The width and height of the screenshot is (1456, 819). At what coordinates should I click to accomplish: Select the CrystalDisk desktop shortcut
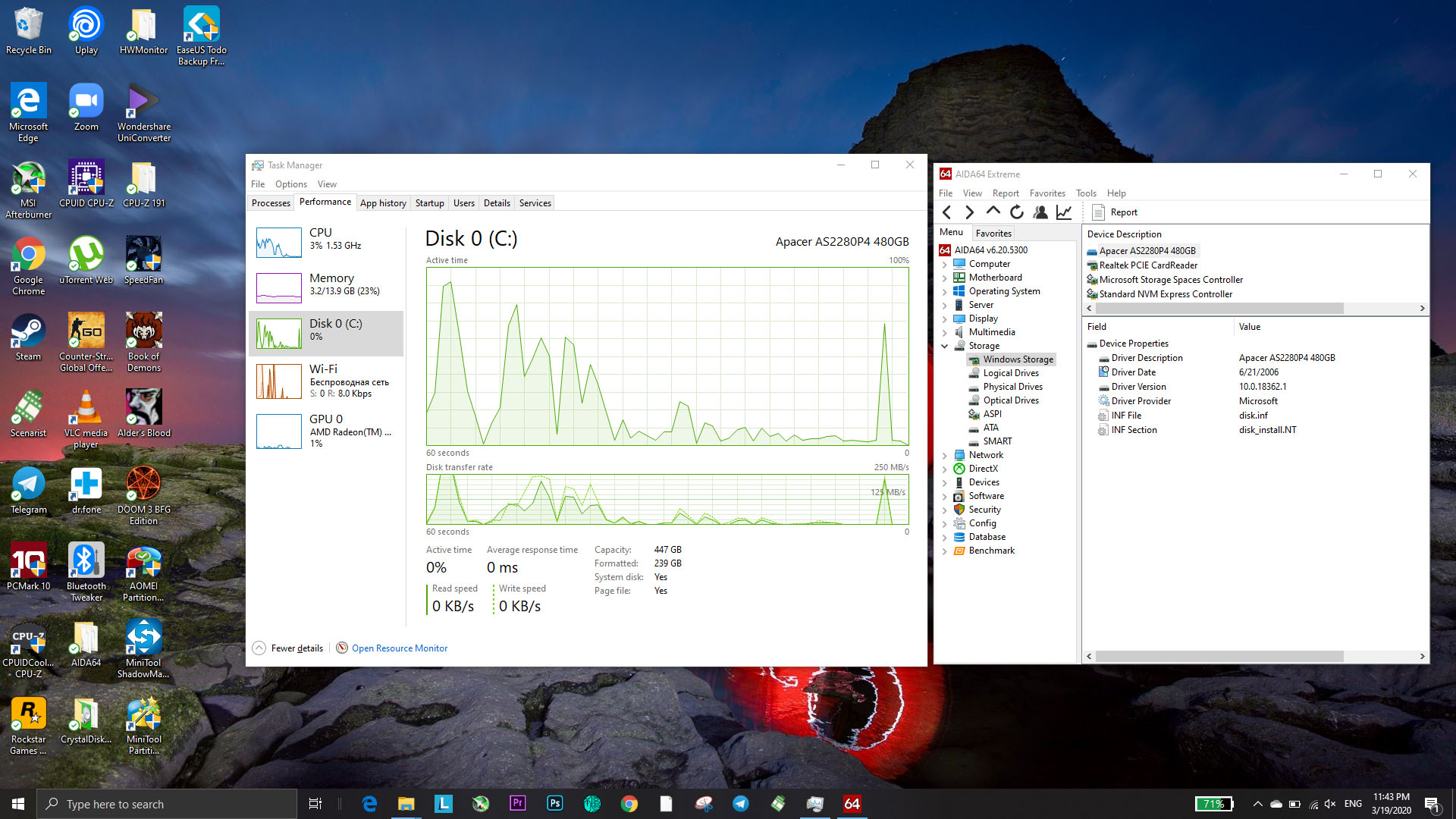point(86,720)
